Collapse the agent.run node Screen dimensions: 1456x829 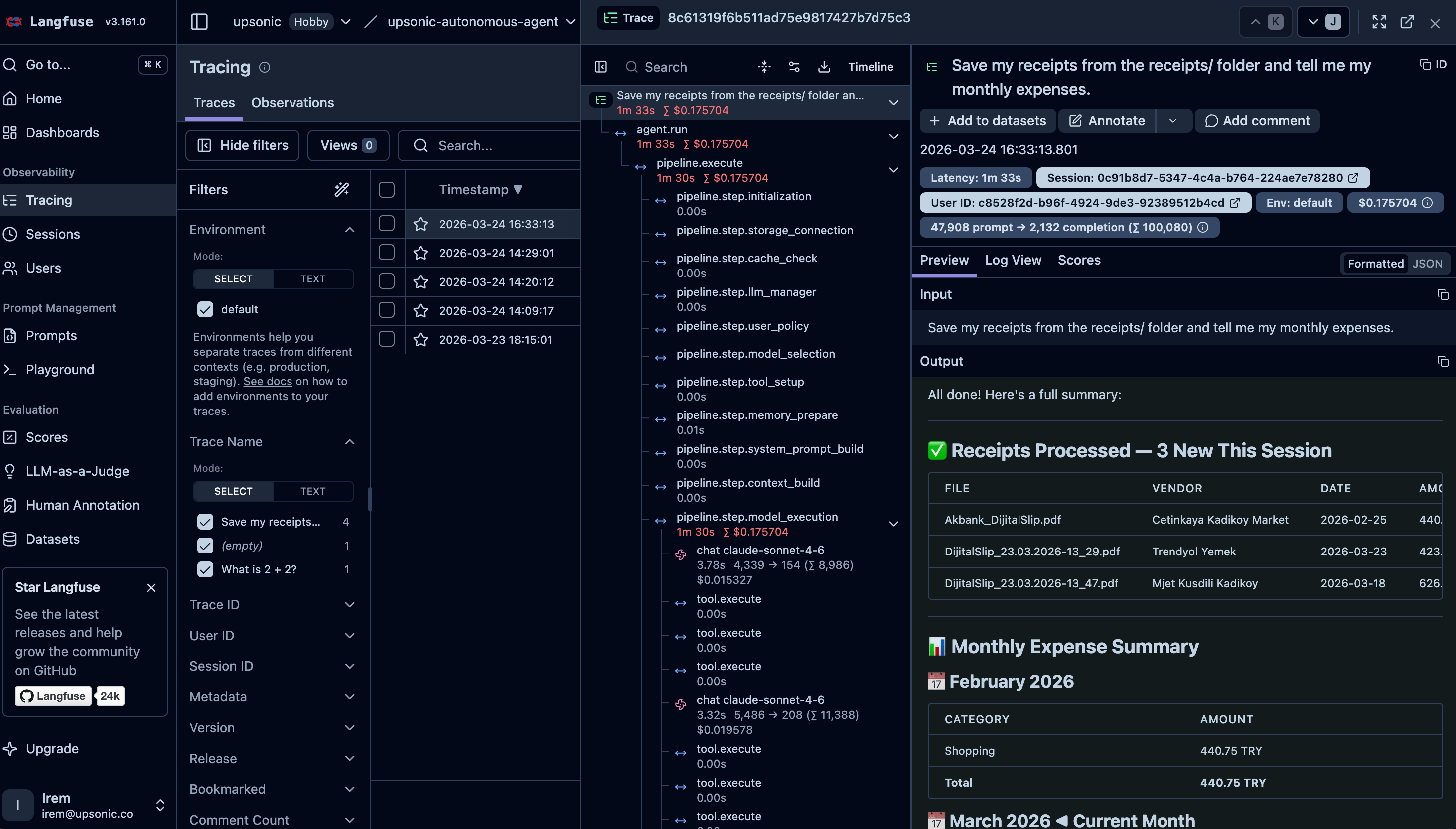[x=893, y=137]
